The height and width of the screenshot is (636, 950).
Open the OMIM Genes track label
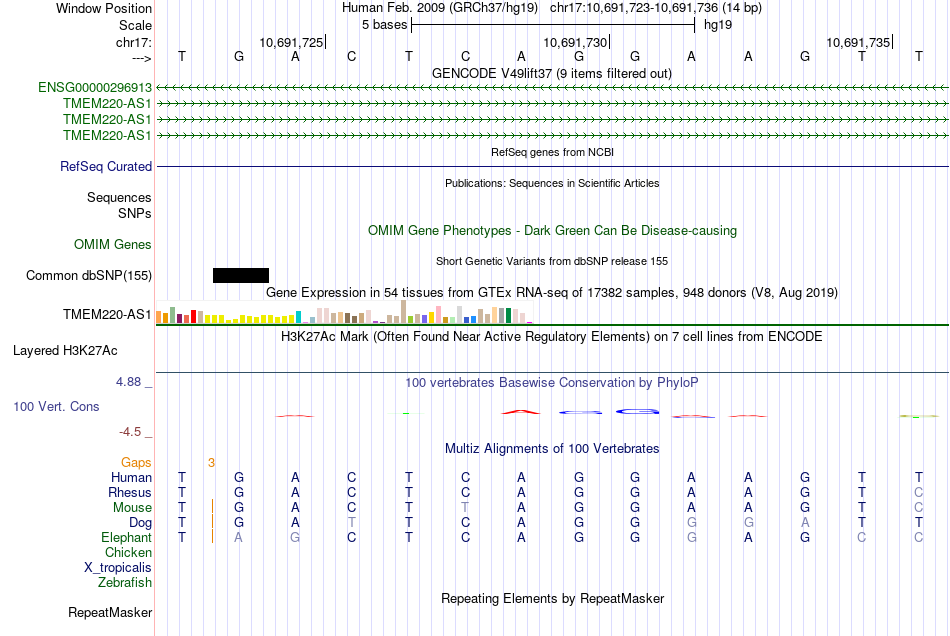(112, 245)
